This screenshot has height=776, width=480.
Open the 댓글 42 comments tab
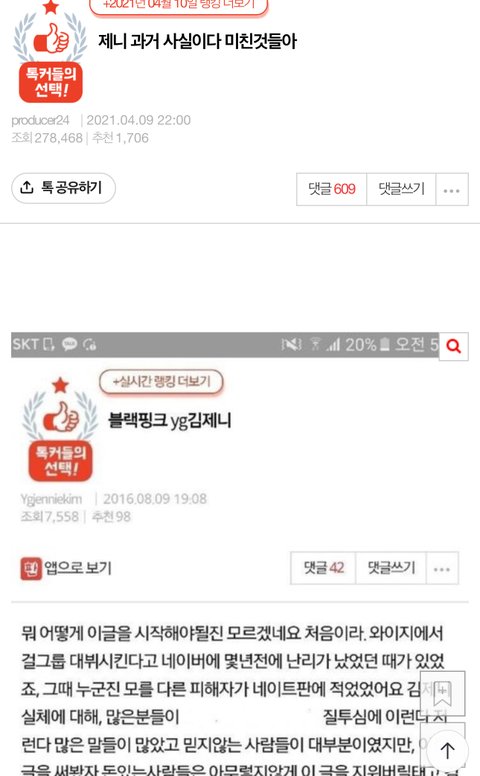coord(324,568)
